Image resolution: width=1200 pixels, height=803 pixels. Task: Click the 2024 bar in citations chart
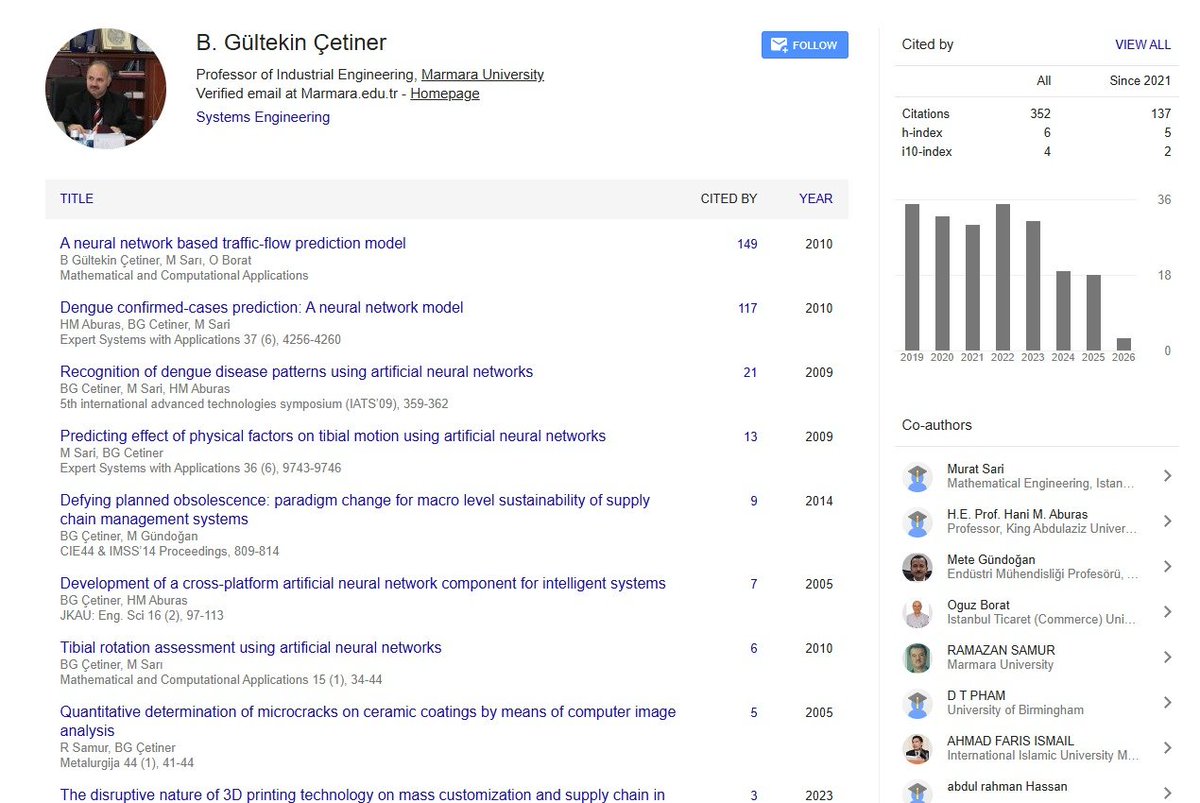pos(1064,310)
